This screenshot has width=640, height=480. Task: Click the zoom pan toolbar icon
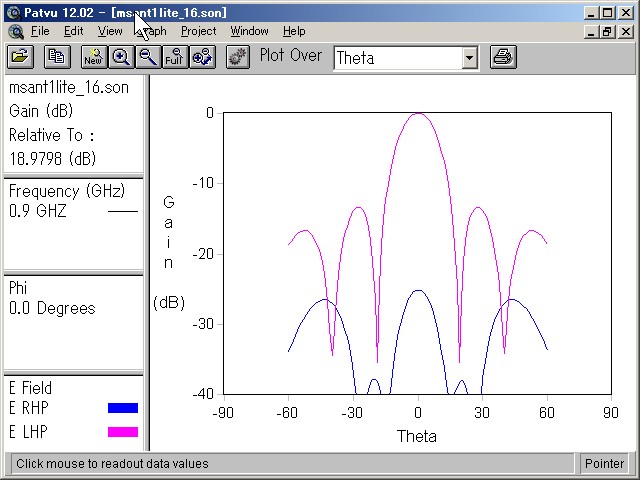coord(202,56)
